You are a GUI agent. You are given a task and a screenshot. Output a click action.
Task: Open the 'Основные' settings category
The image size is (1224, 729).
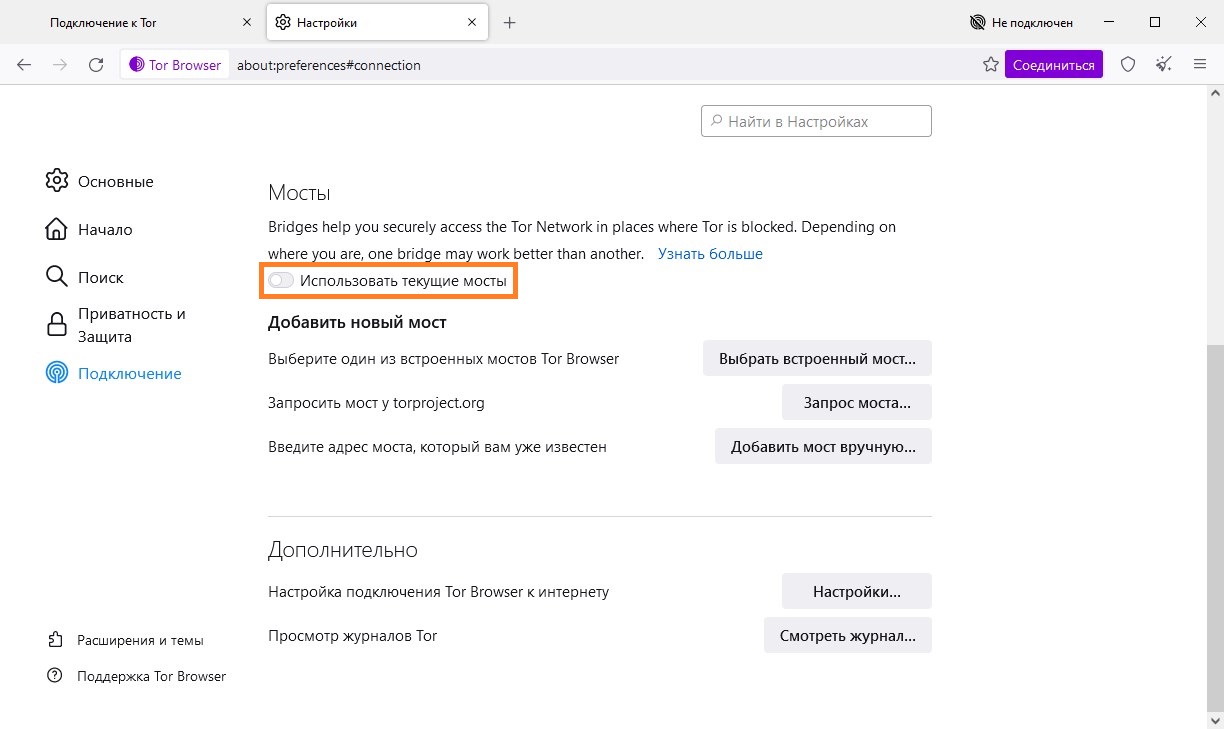coord(100,181)
